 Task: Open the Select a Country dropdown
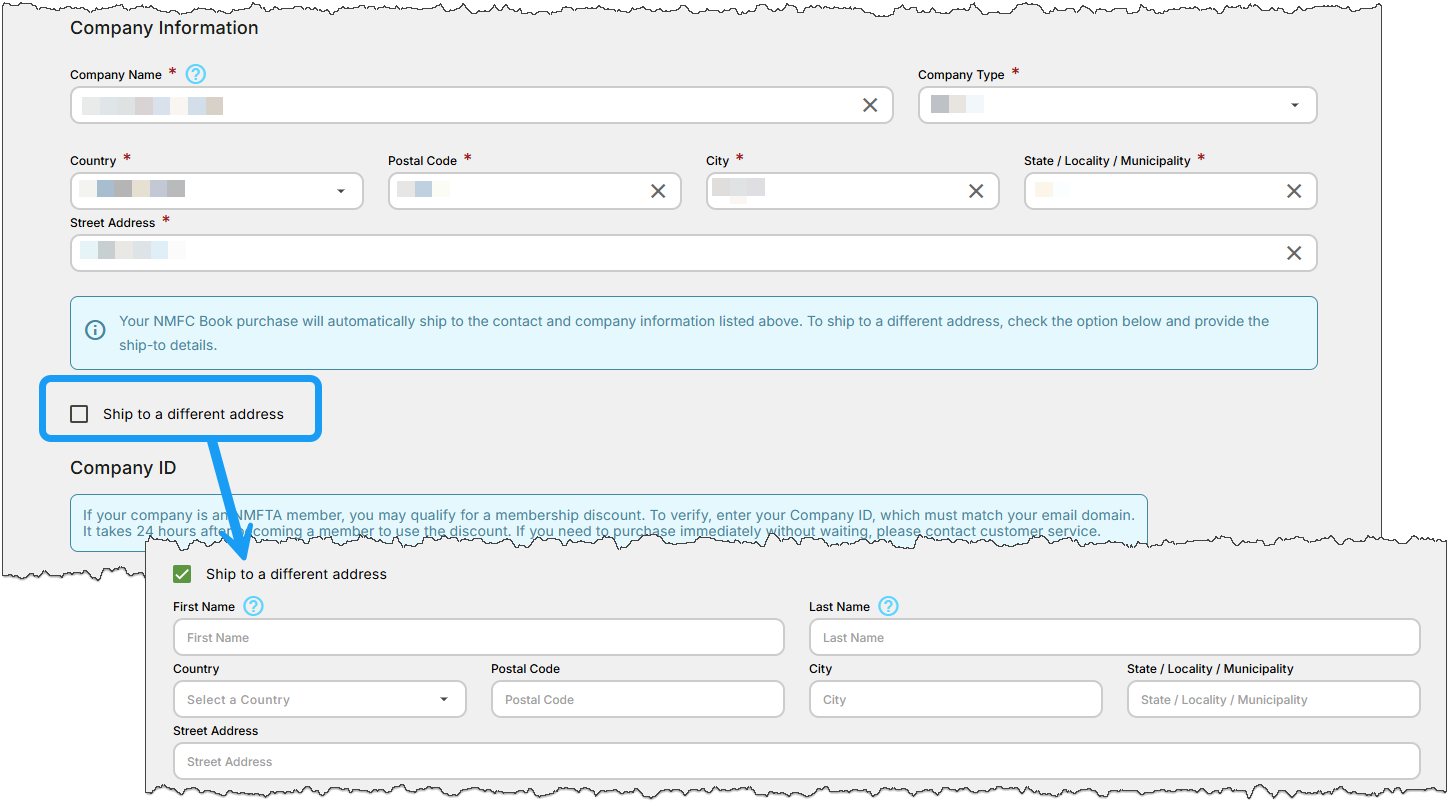click(x=319, y=700)
